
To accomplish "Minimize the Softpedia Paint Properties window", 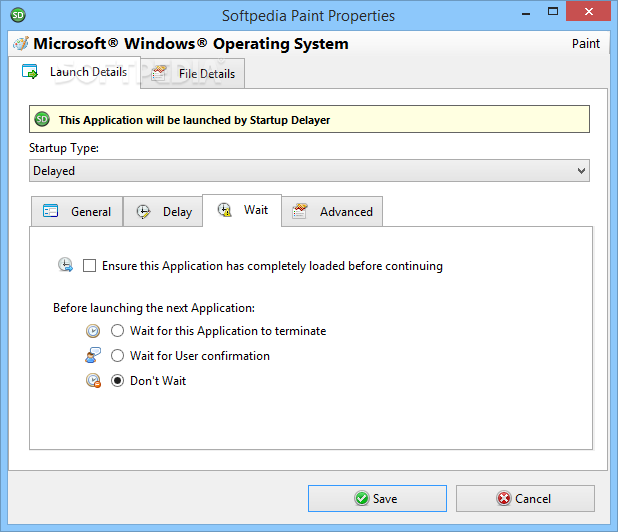I will [x=526, y=13].
